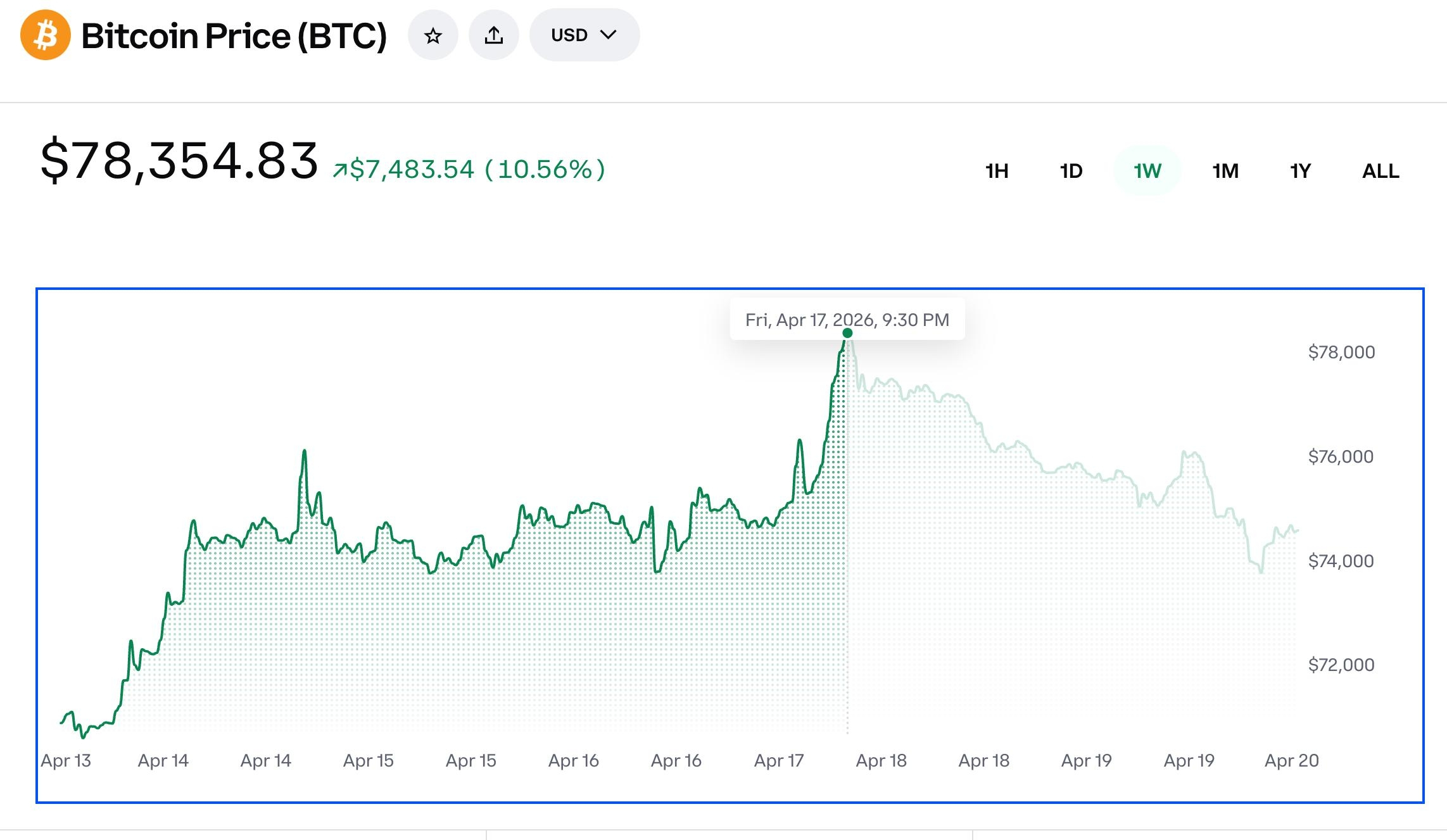This screenshot has width=1447, height=840.
Task: Star Bitcoin as a favorite
Action: click(x=433, y=35)
